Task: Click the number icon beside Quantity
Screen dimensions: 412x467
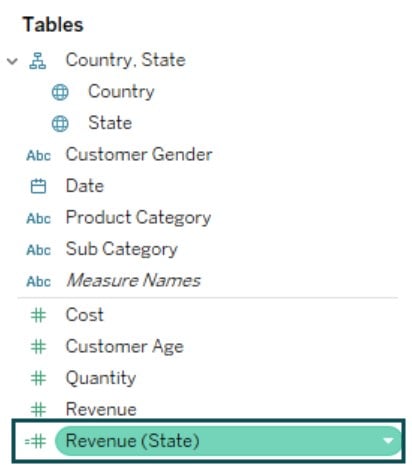Action: pyautogui.click(x=38, y=378)
